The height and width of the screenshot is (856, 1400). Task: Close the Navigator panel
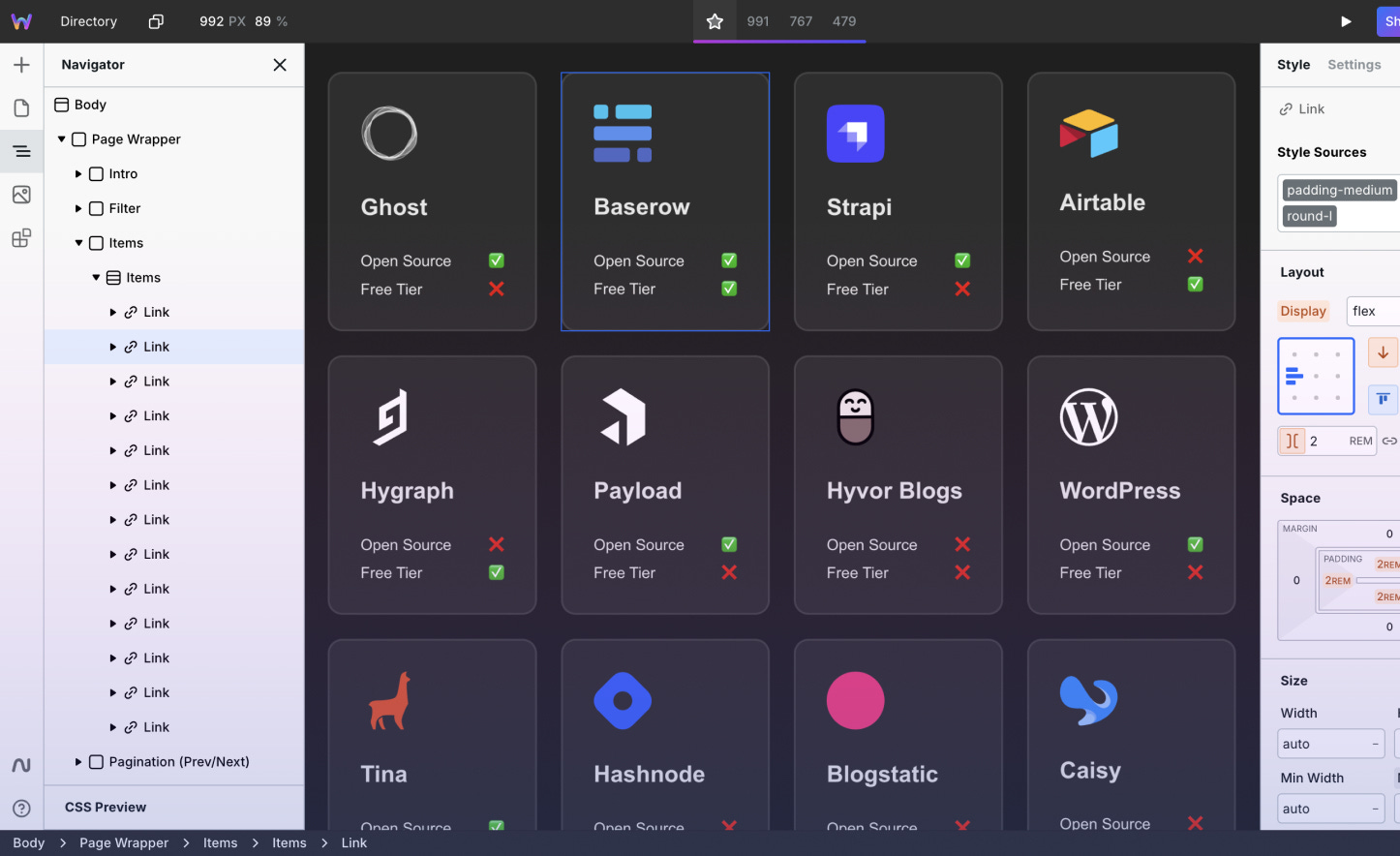(280, 65)
